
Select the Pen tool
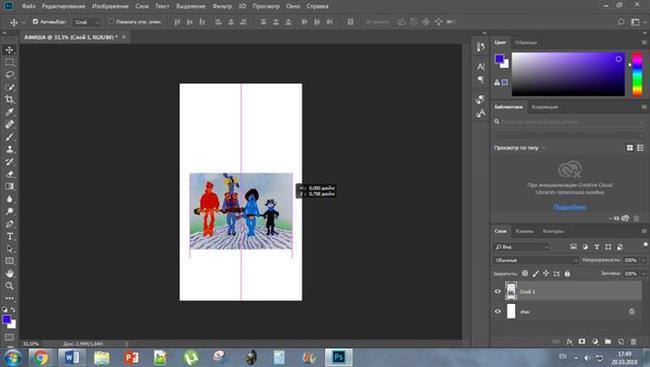coord(9,224)
